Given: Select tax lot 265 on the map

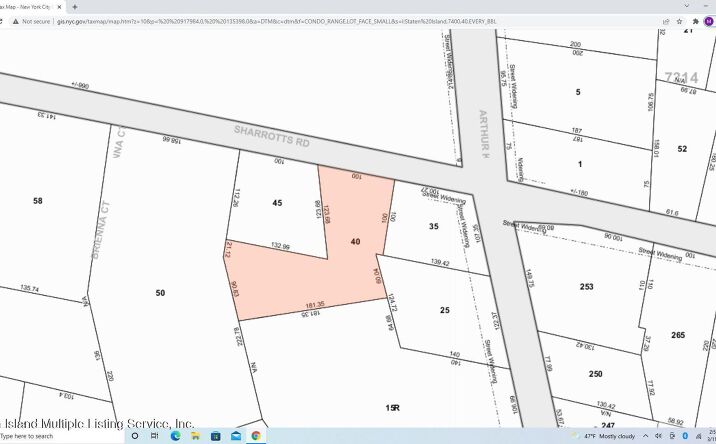Looking at the screenshot, I should tap(678, 335).
